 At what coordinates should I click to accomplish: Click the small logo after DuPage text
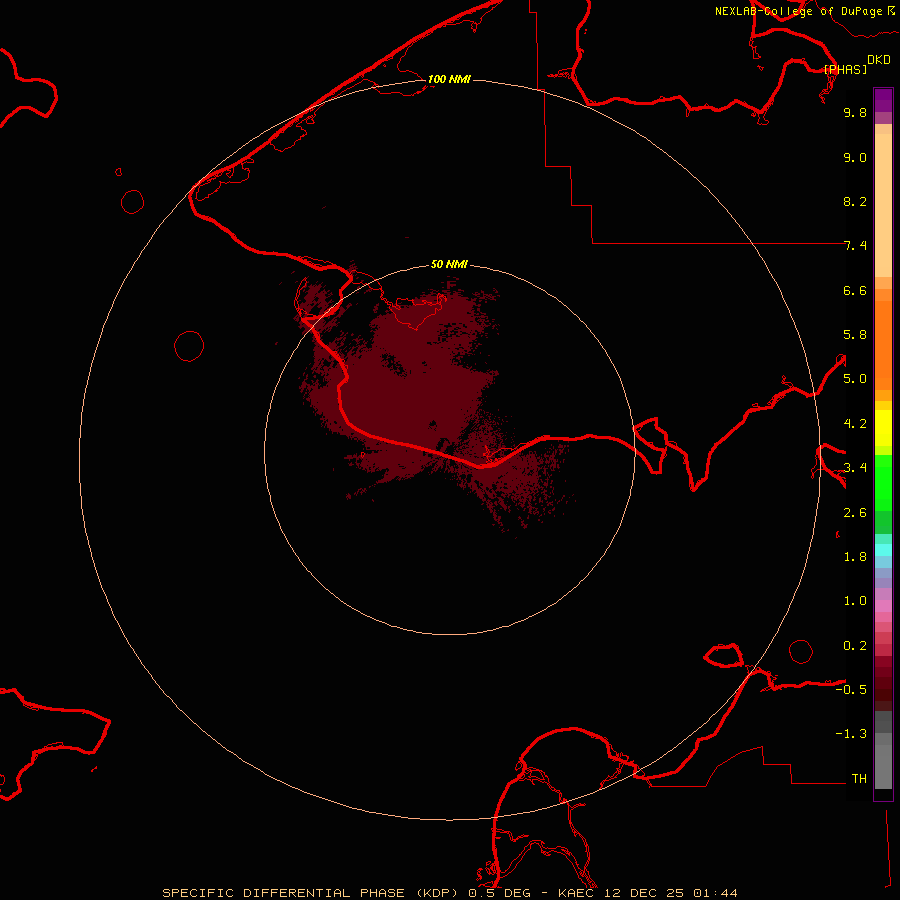click(891, 10)
